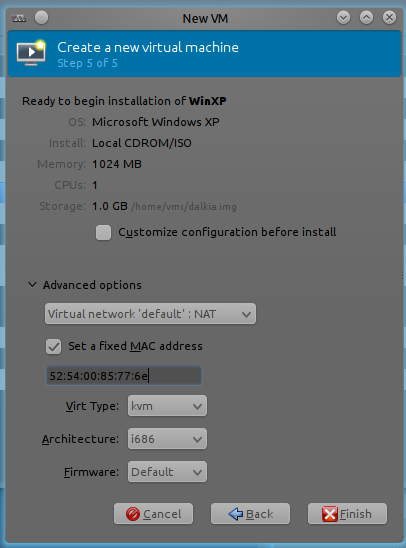Click the new virtual machine monitor icon
406x548 pixels.
31,53
